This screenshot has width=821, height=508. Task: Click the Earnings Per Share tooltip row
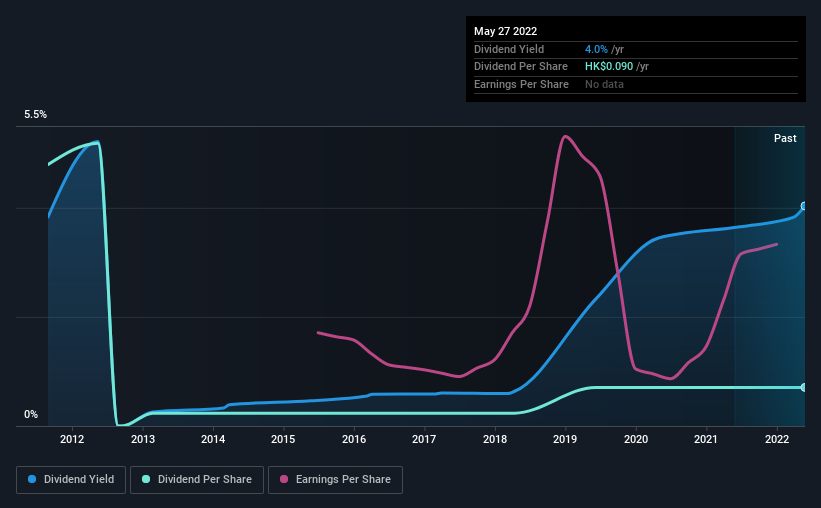[636, 84]
